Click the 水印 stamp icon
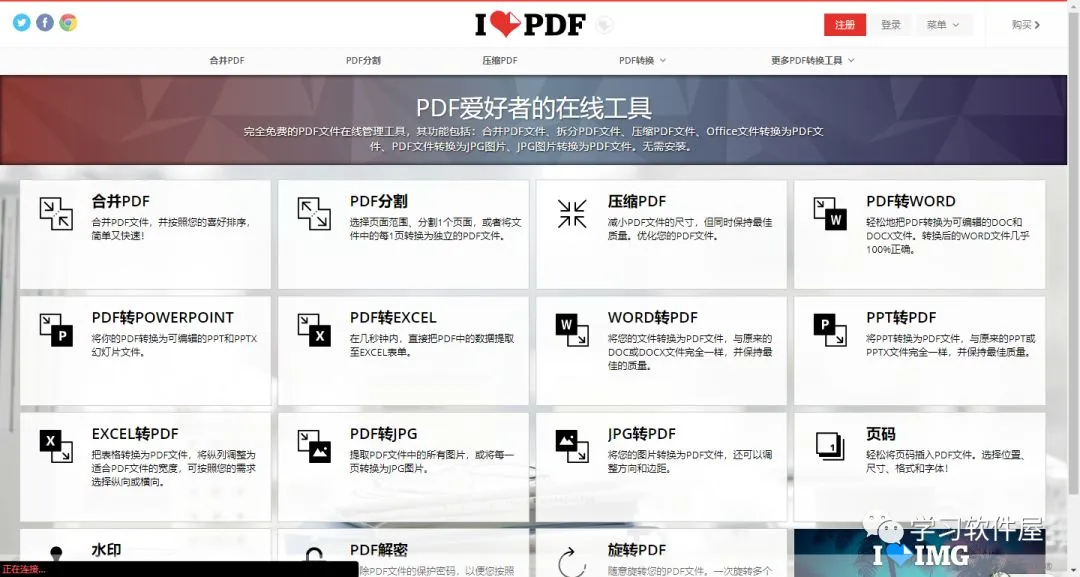Viewport: 1080px width, 577px height. [x=56, y=556]
